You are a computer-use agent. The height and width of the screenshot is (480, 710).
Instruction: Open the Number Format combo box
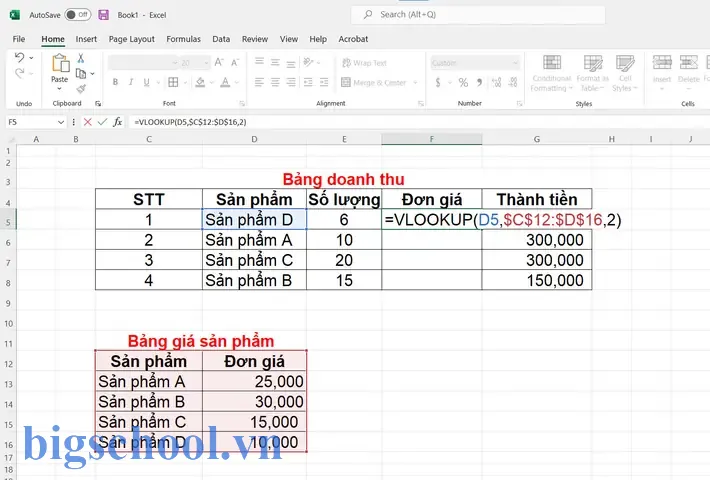tap(475, 63)
